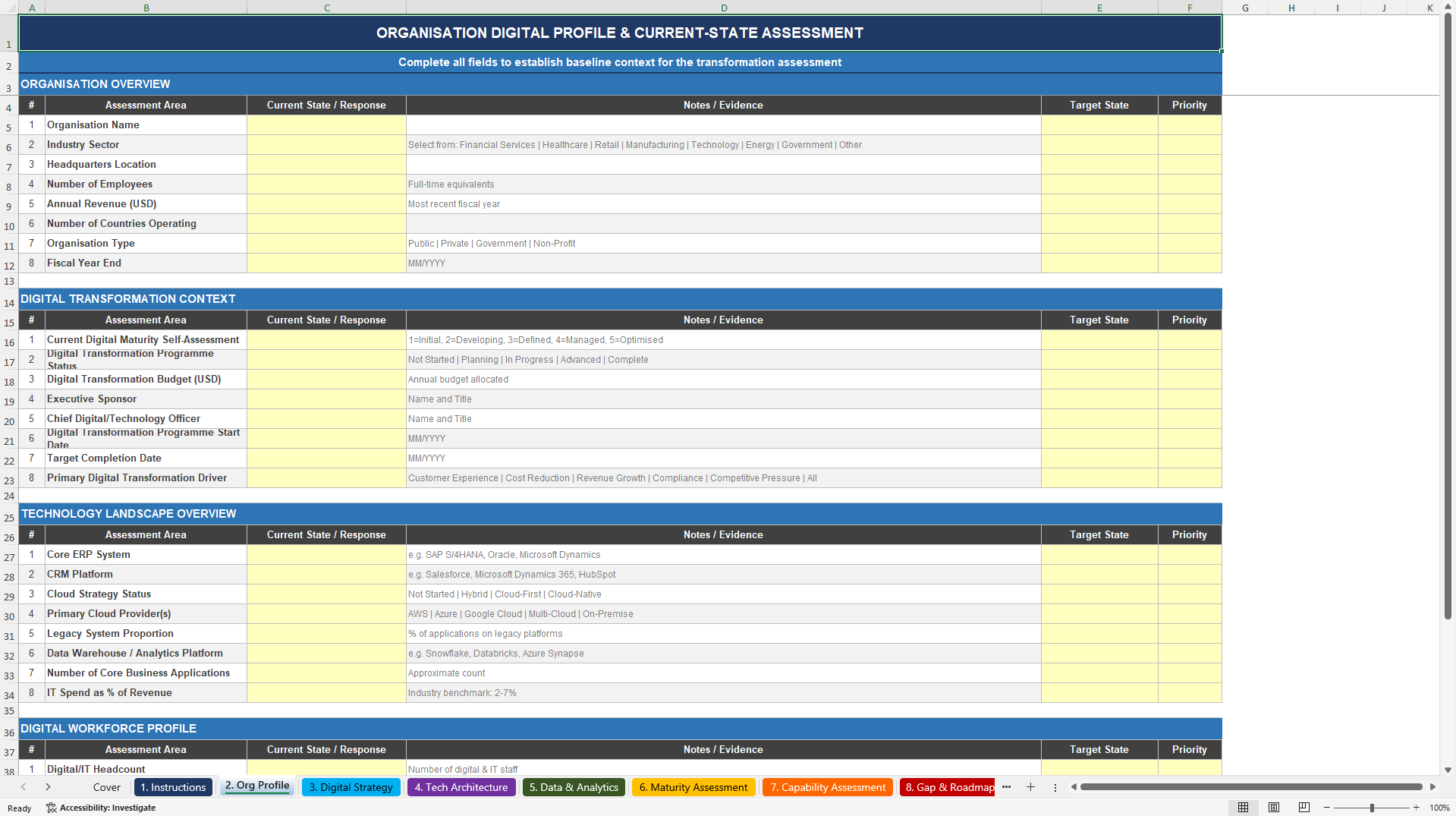The height and width of the screenshot is (816, 1456).
Task: Add a new sheet with plus icon
Action: (x=1030, y=787)
